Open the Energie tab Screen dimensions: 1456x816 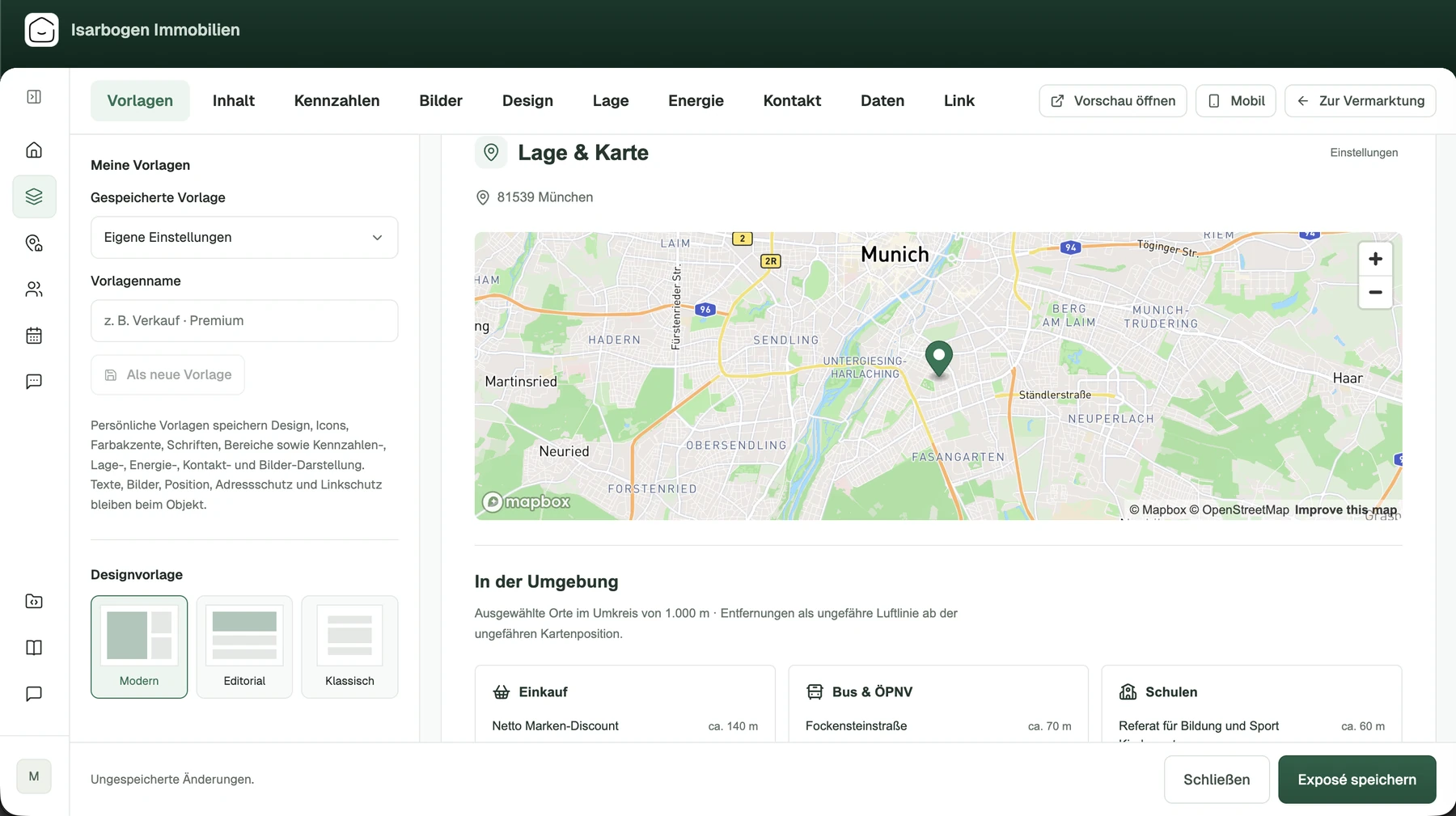tap(696, 101)
